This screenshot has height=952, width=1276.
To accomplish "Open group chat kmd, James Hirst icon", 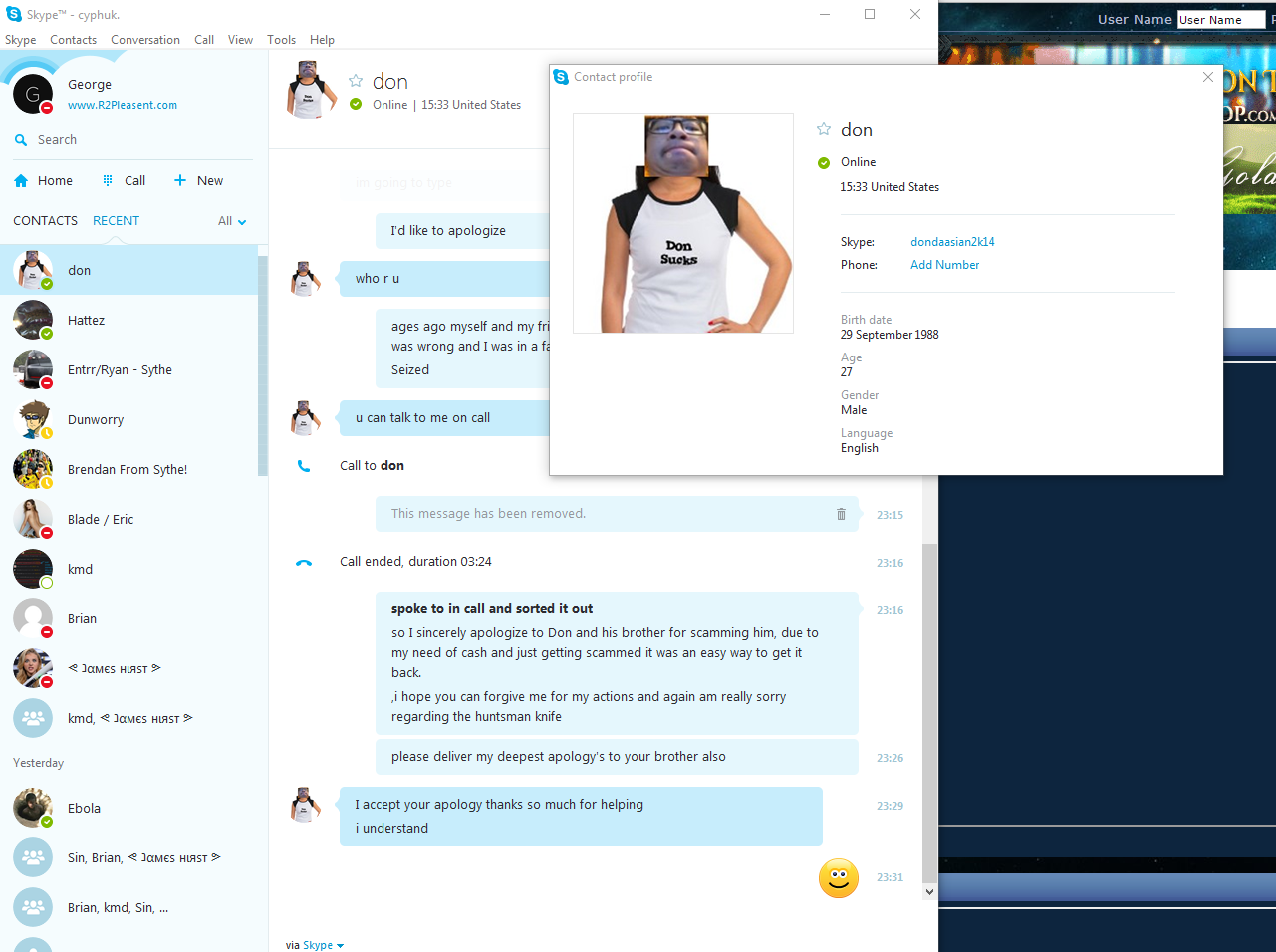I will click(x=33, y=718).
